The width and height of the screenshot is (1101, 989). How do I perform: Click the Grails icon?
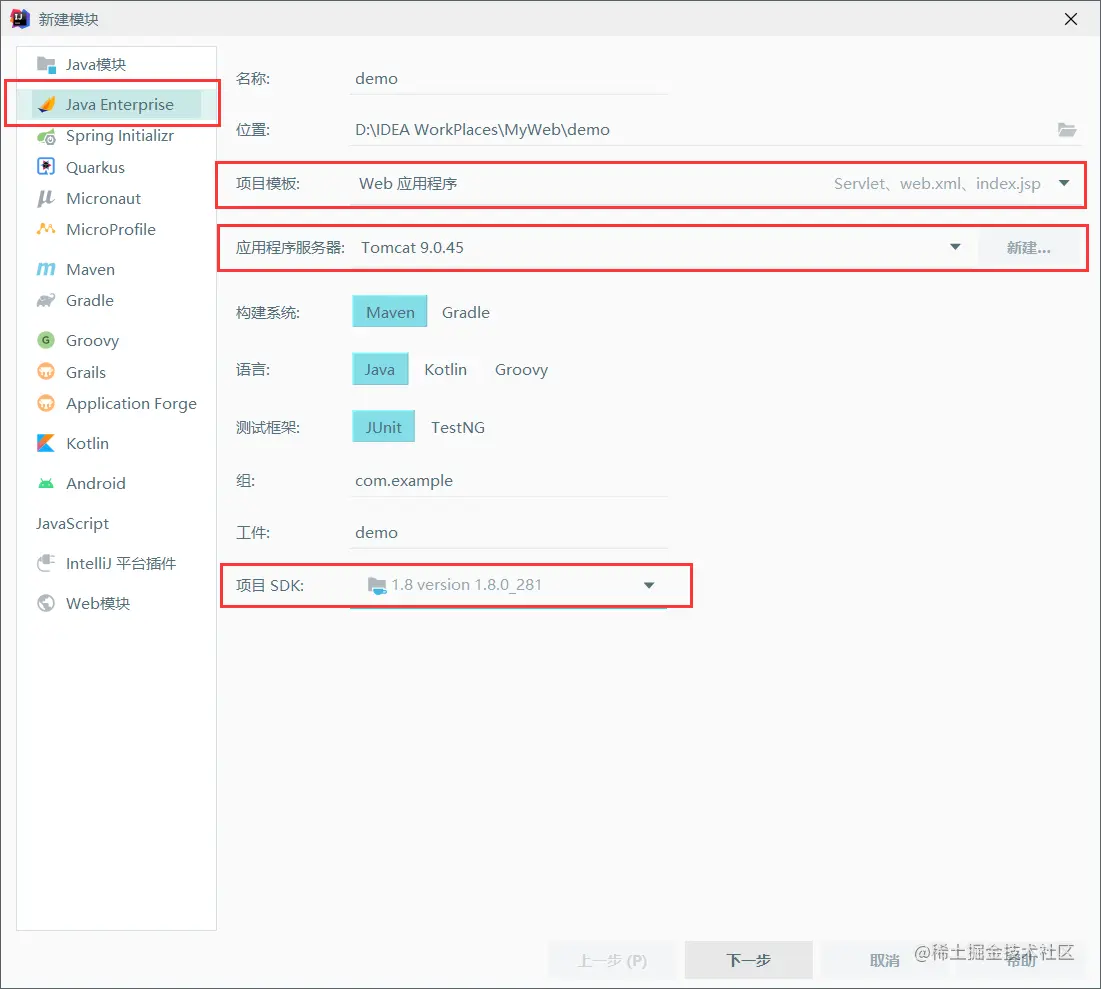[46, 372]
